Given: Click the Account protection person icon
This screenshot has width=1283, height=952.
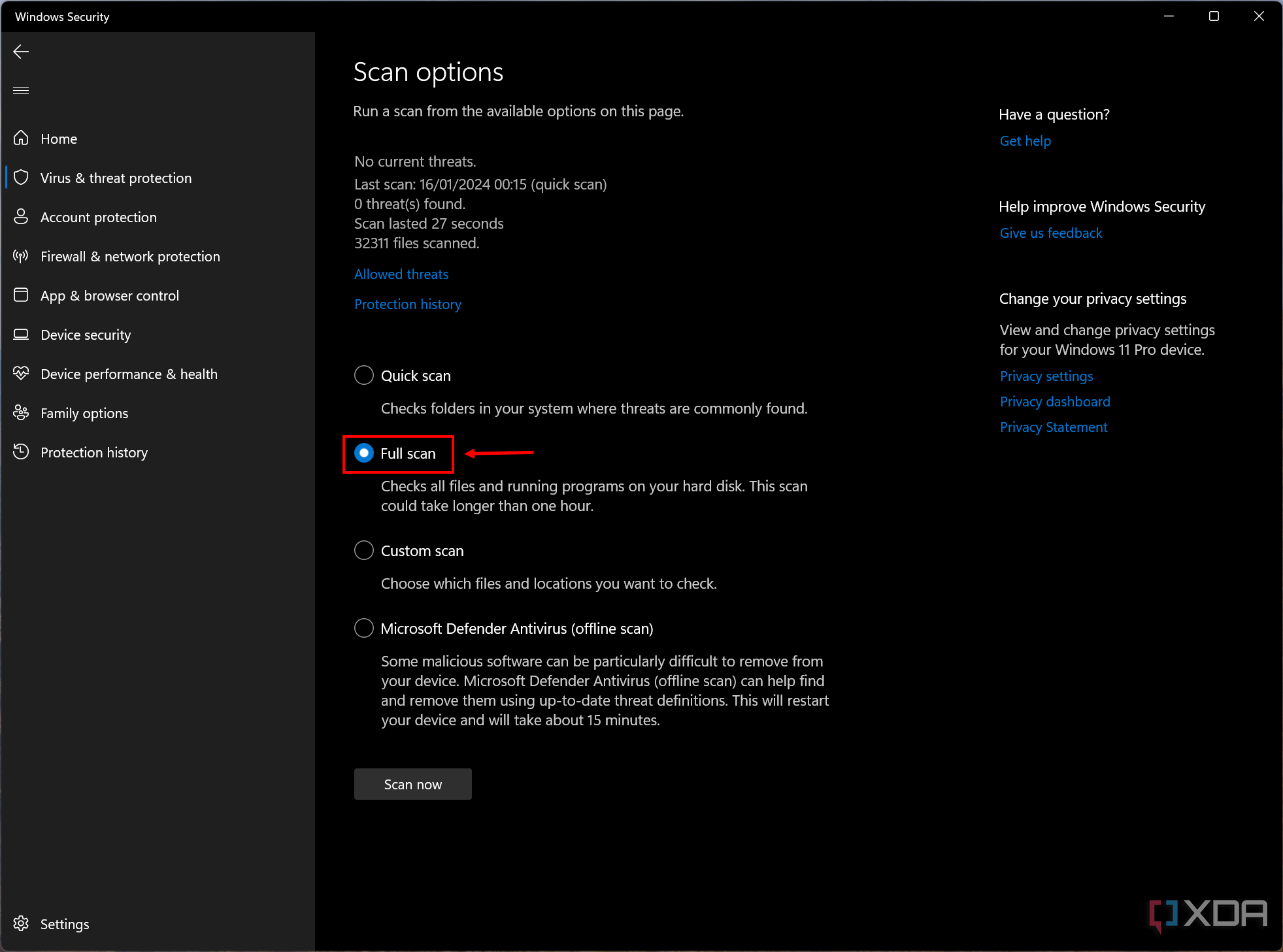Looking at the screenshot, I should click(x=21, y=216).
